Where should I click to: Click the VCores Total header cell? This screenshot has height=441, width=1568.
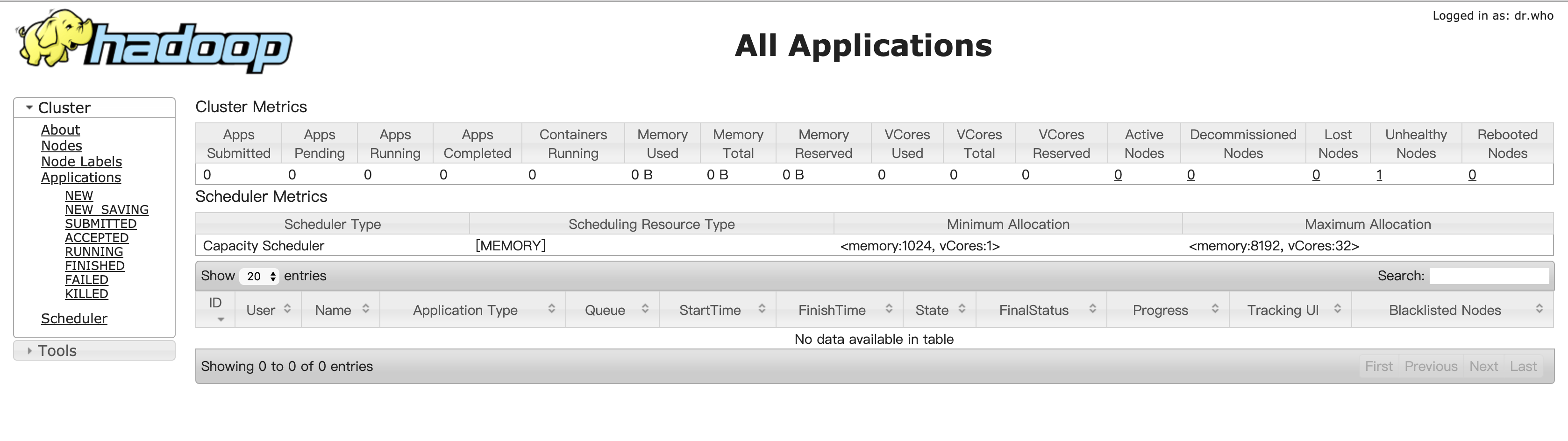(x=979, y=143)
